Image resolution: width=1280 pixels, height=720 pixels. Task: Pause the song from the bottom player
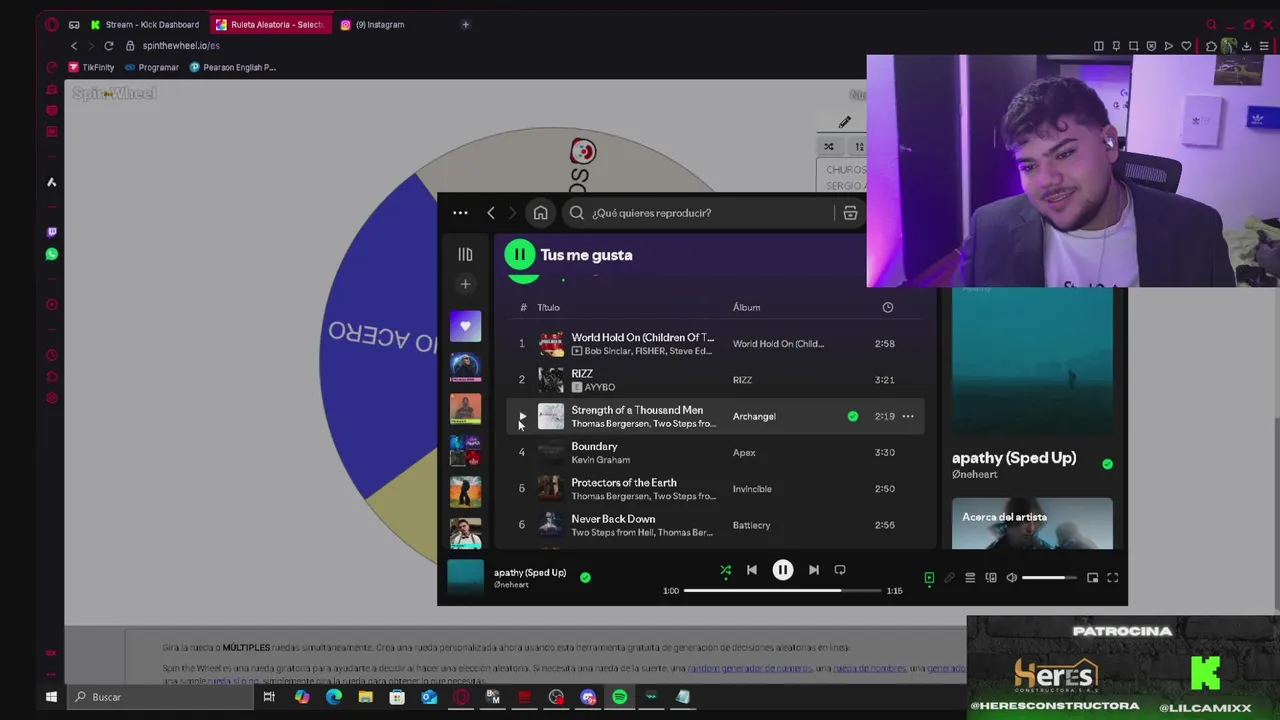[x=783, y=570]
